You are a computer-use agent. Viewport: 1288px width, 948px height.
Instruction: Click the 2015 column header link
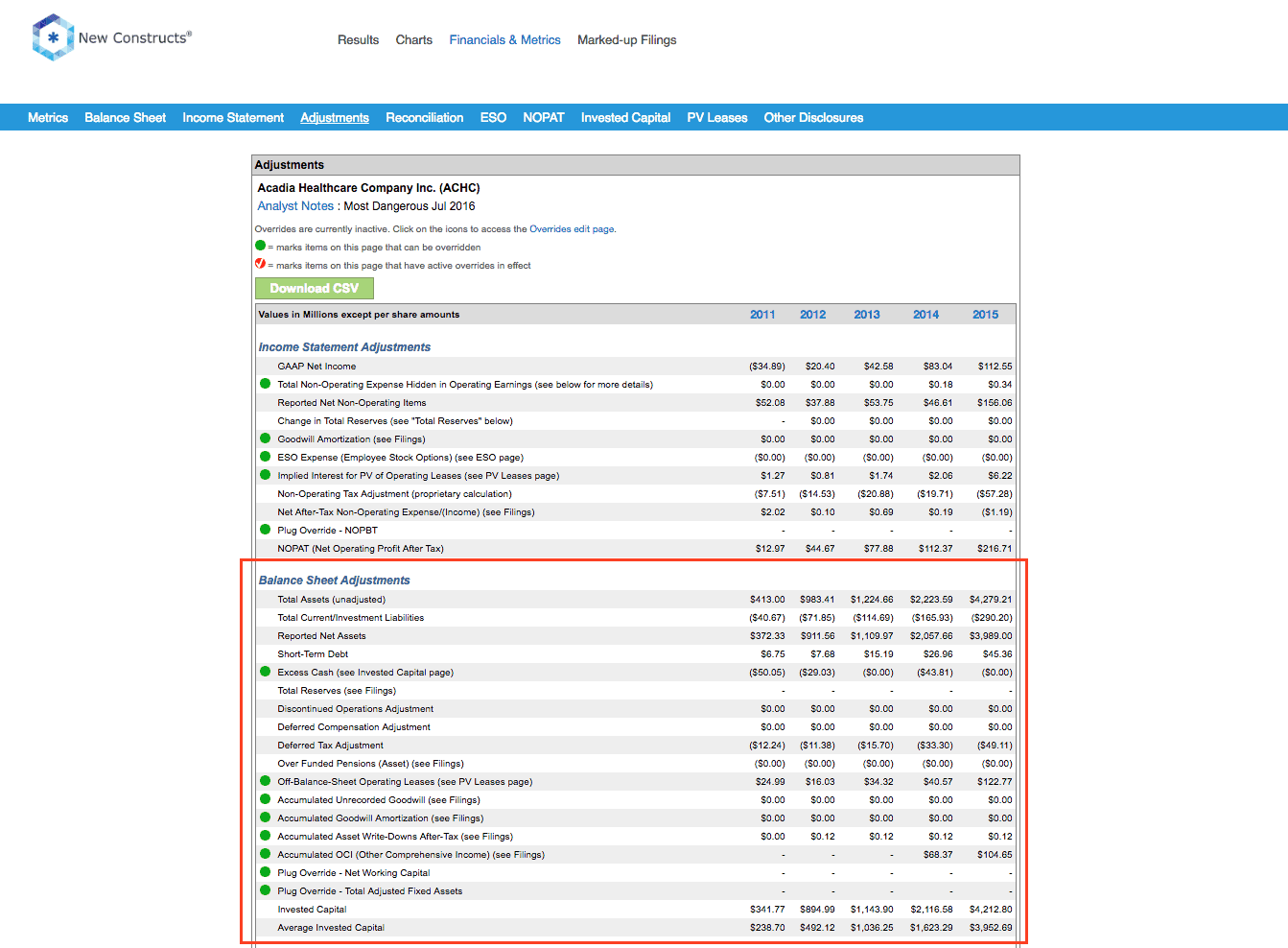985,315
